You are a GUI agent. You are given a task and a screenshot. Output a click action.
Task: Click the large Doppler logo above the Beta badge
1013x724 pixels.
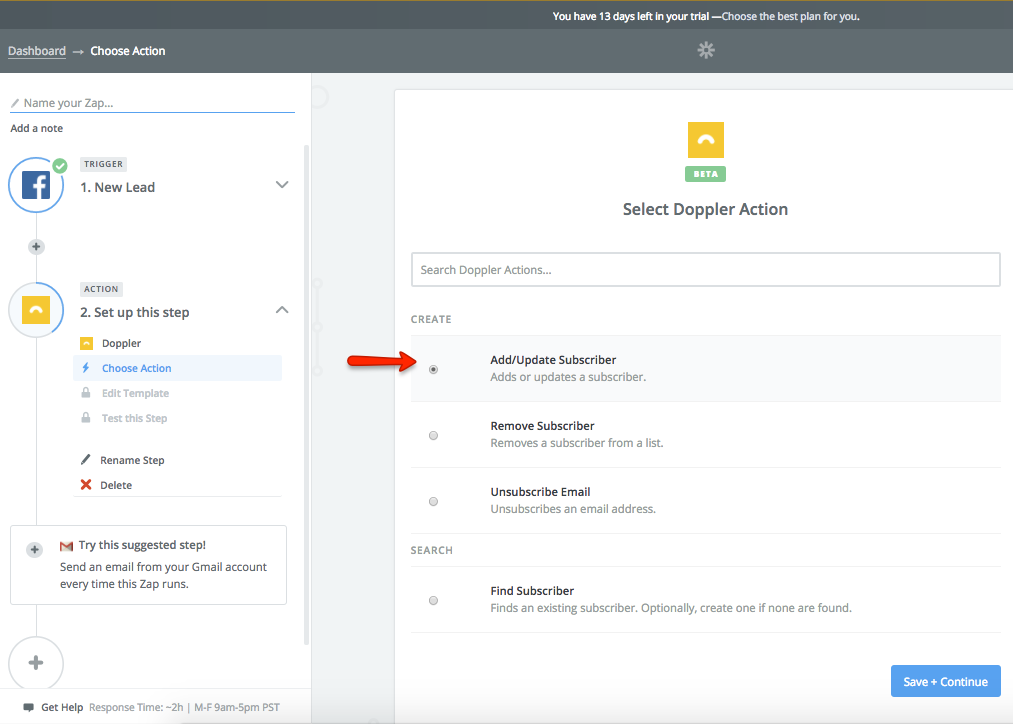click(x=705, y=140)
